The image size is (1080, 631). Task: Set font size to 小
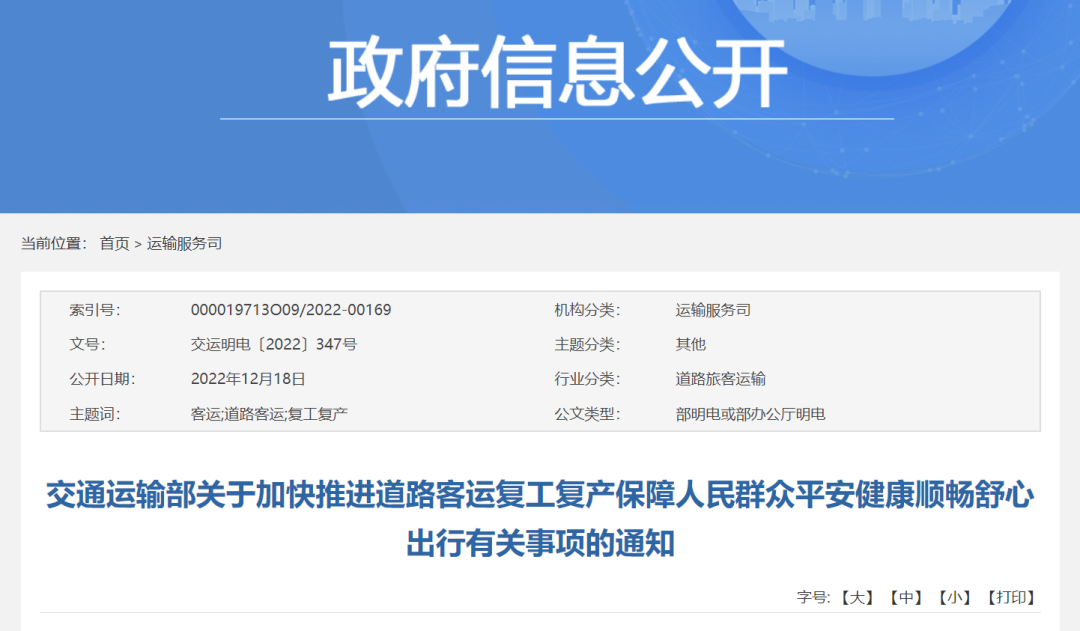955,597
